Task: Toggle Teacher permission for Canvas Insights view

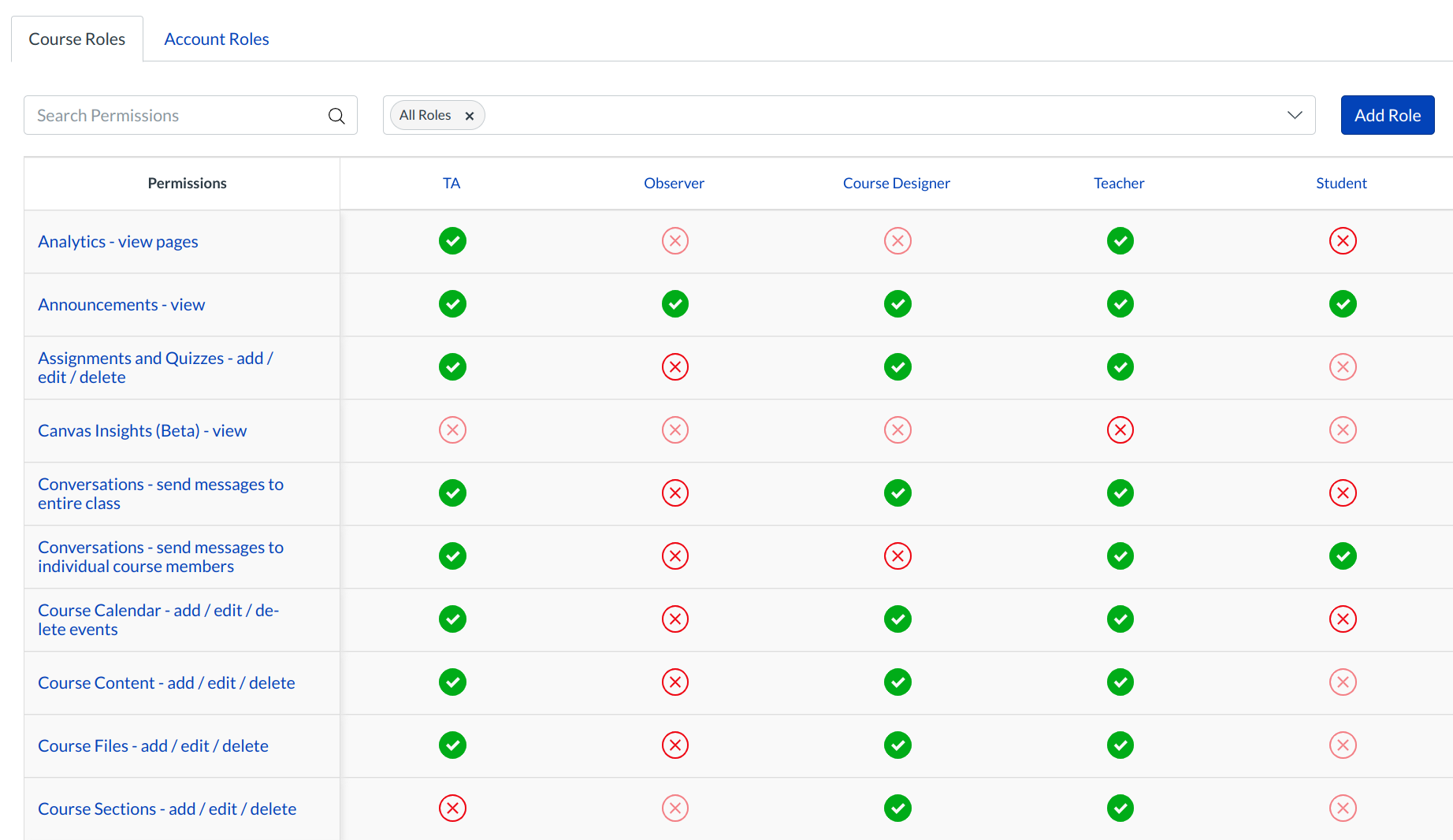Action: (1120, 430)
